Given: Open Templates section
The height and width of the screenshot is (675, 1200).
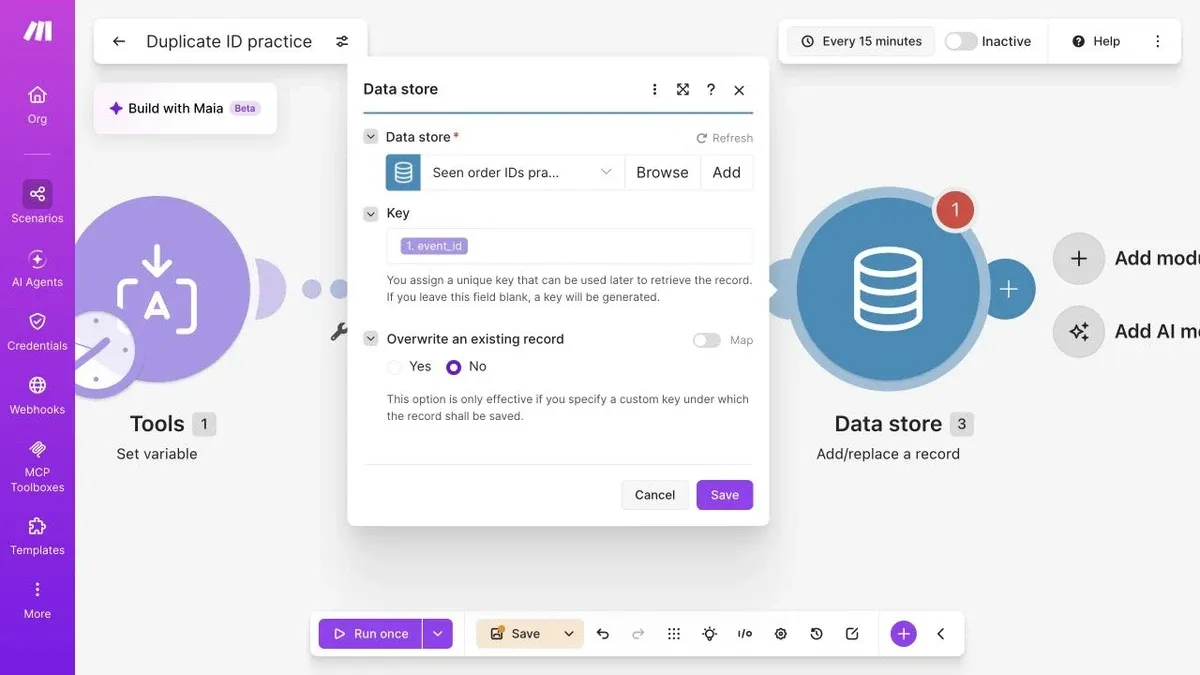Looking at the screenshot, I should pos(37,537).
